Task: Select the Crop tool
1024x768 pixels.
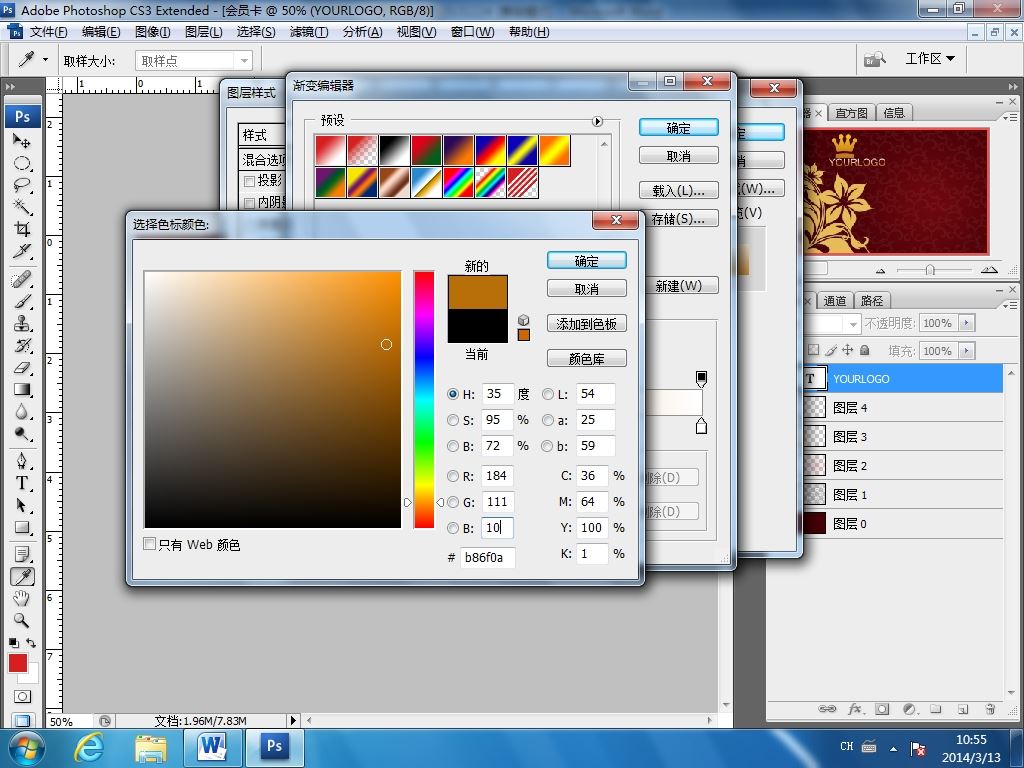Action: click(x=22, y=229)
